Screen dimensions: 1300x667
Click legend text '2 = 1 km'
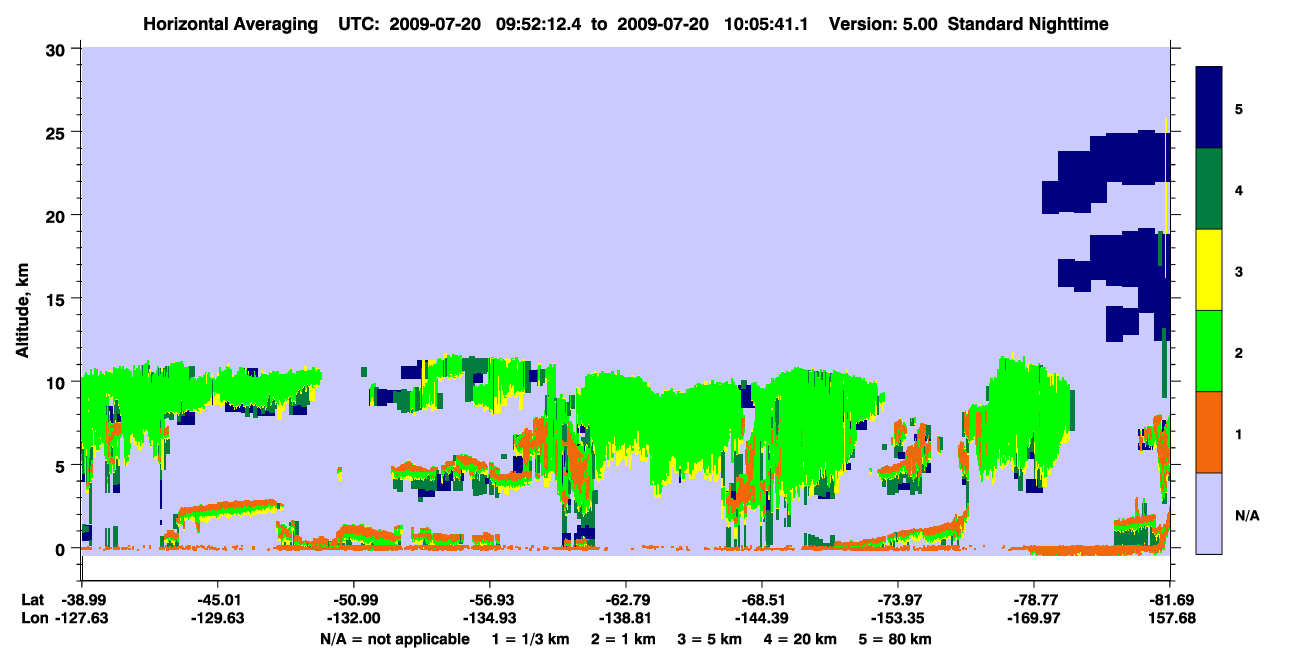(625, 639)
